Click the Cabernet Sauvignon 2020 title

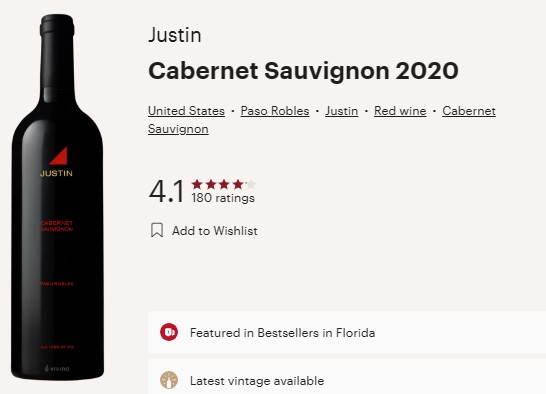click(303, 71)
